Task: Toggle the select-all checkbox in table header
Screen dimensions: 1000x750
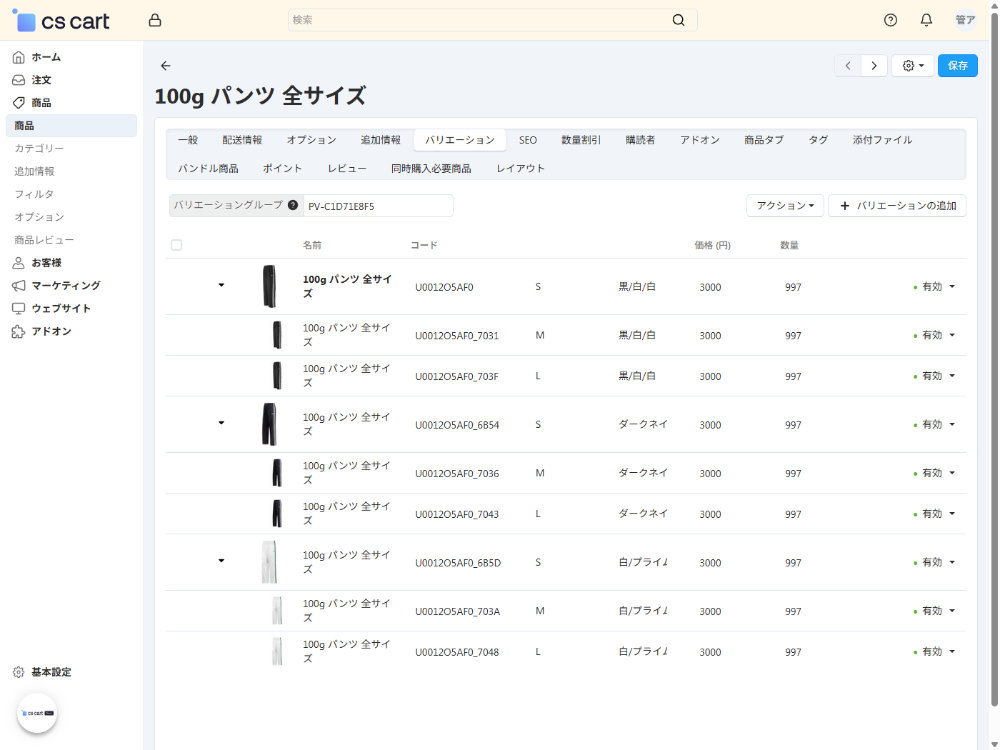Action: [x=177, y=245]
